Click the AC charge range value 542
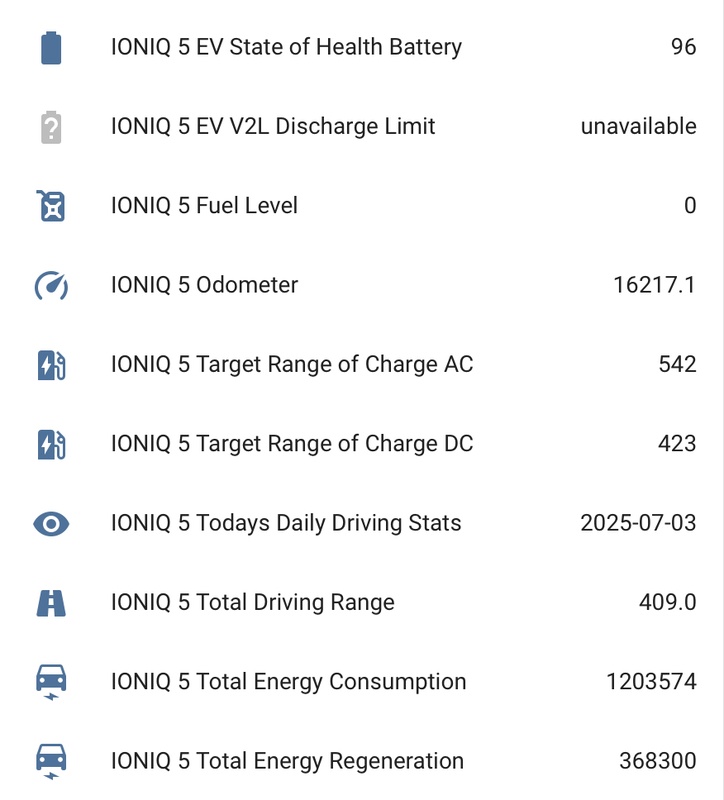Viewport: 724px width, 800px height. pyautogui.click(x=677, y=364)
